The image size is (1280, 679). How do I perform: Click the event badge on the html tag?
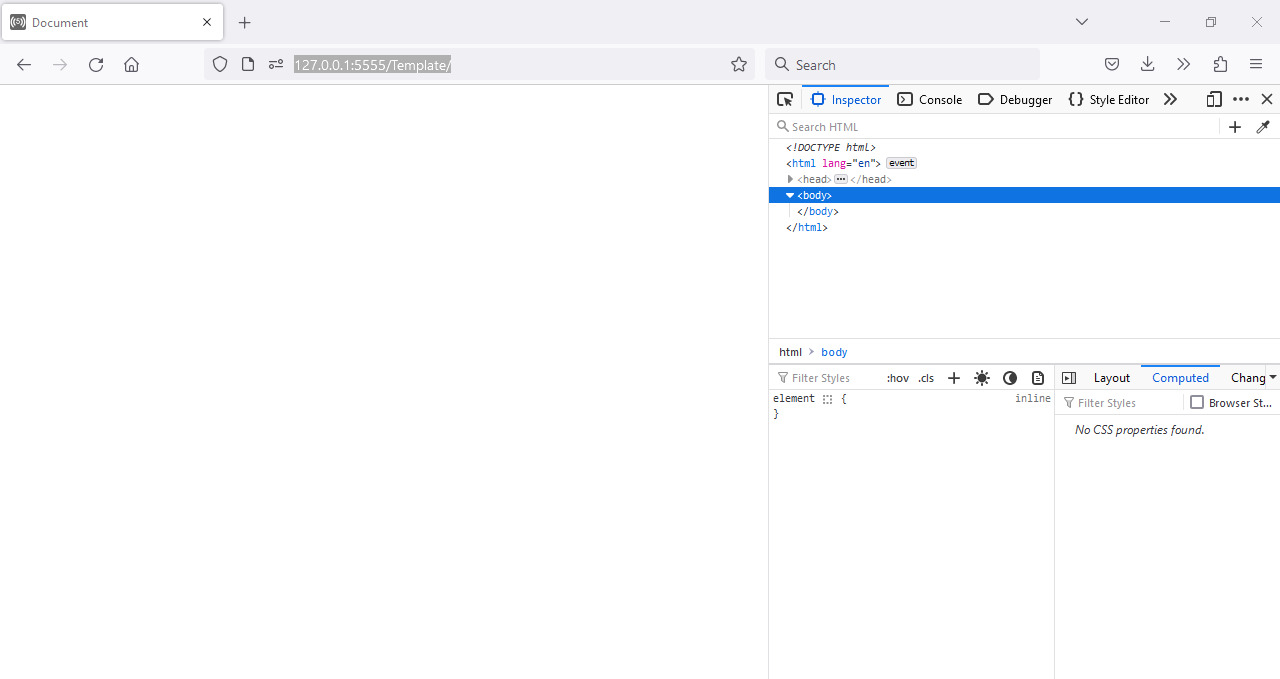[900, 163]
